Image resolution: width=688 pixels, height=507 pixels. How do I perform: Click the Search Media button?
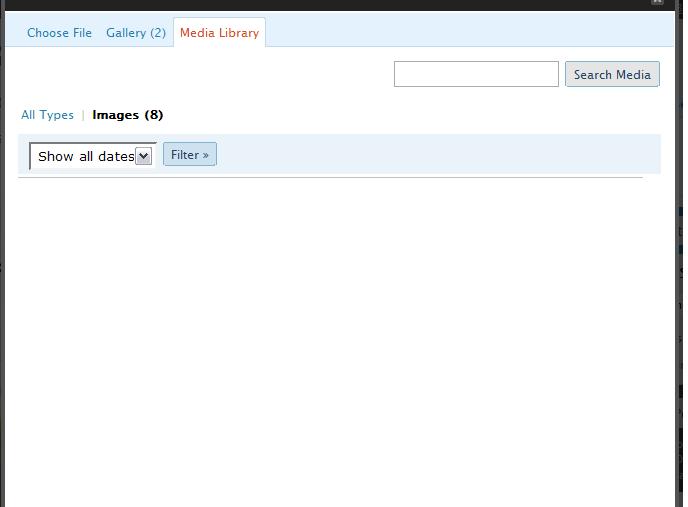(612, 74)
